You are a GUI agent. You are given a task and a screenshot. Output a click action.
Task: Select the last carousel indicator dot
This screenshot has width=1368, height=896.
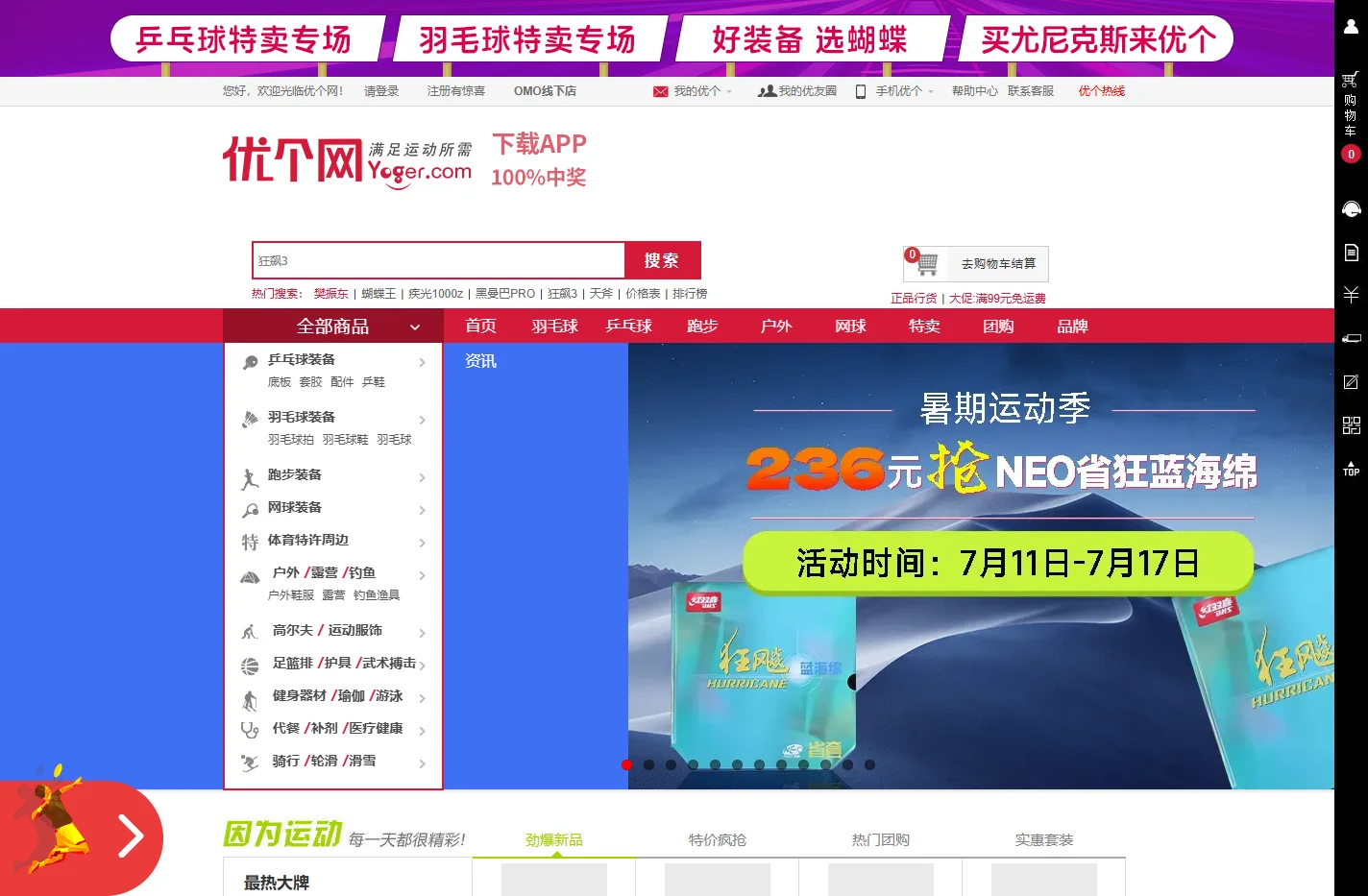pos(869,765)
